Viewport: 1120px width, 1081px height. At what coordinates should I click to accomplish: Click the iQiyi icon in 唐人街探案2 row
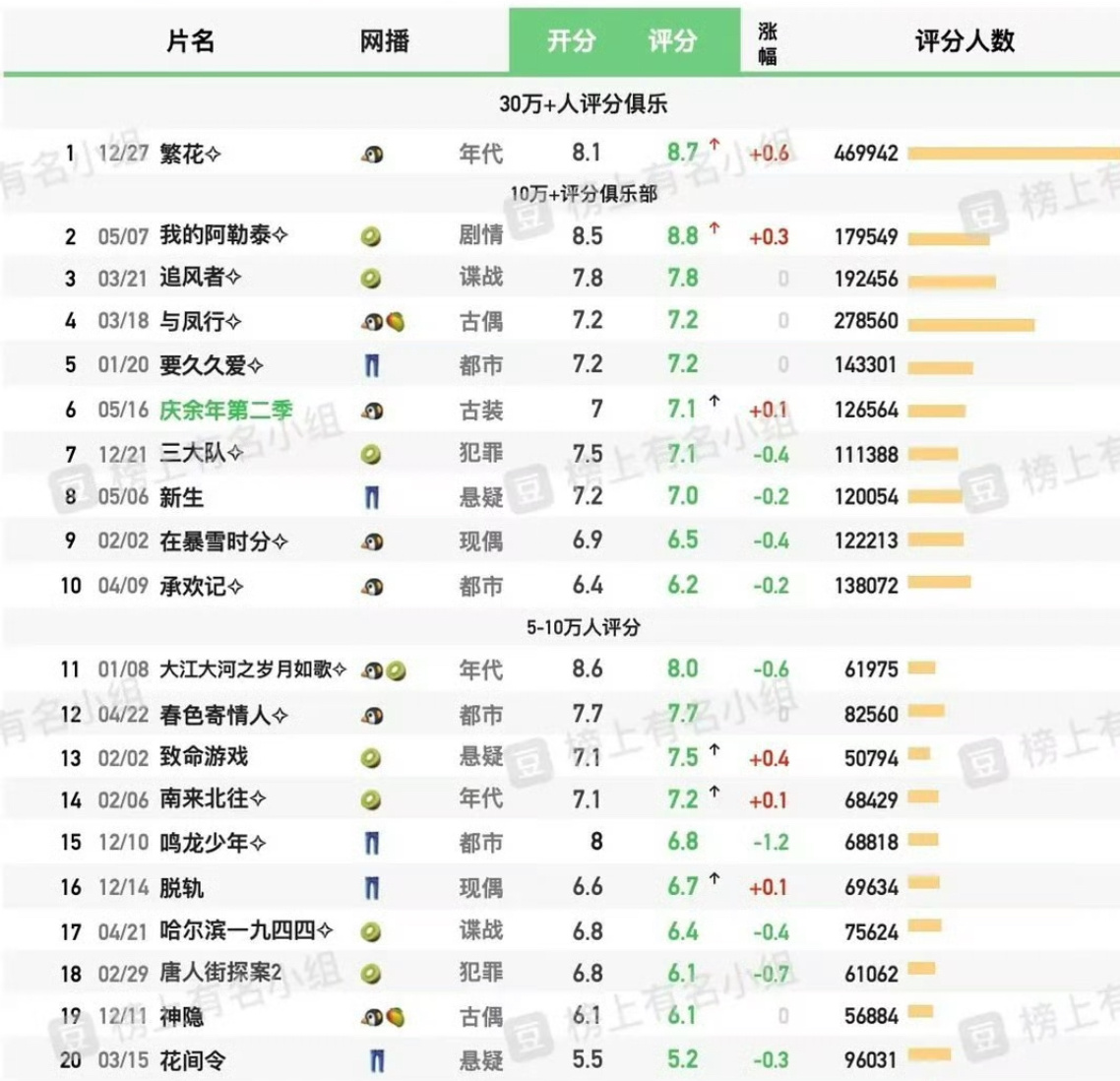[371, 974]
